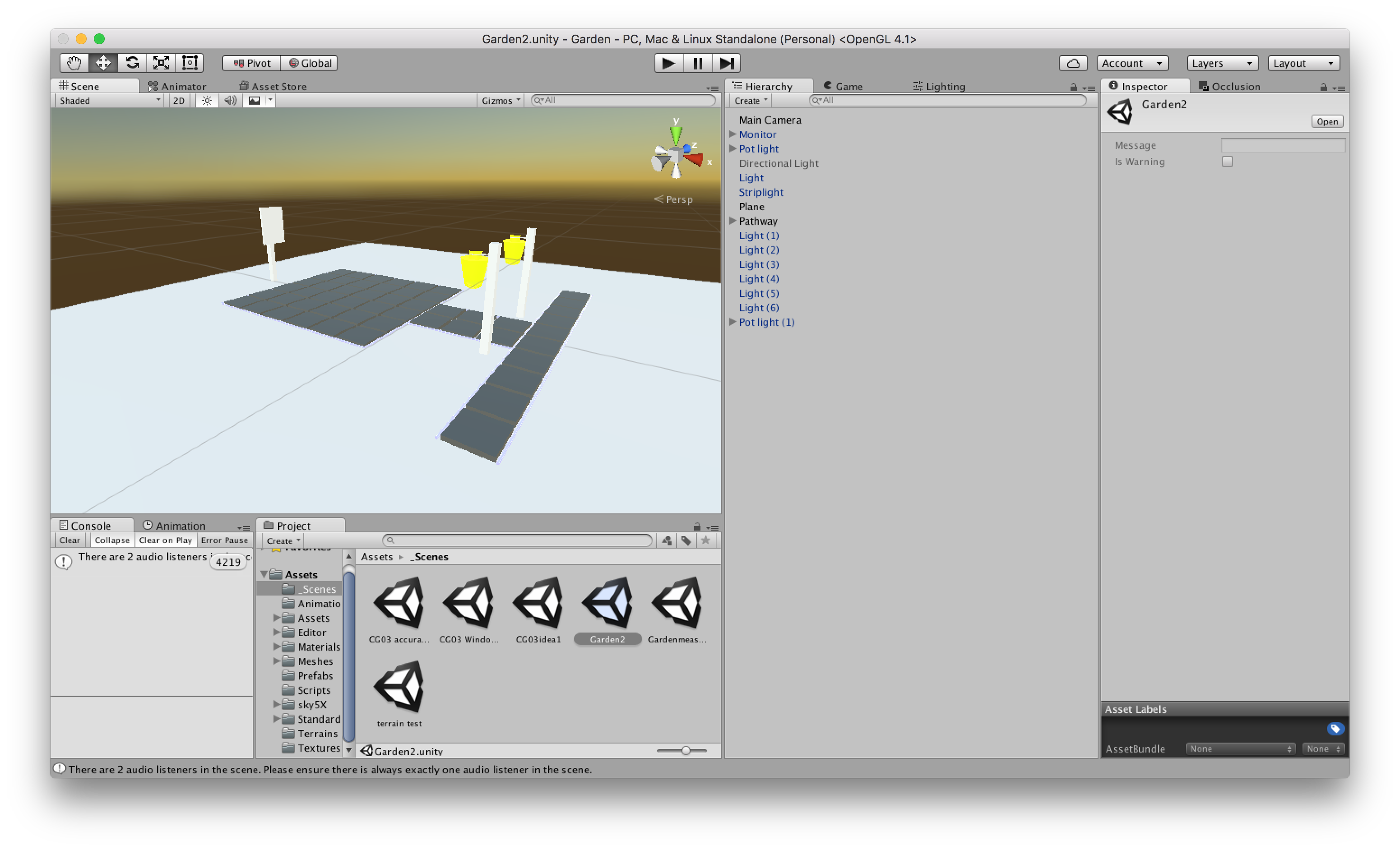Open the Shaded draw mode dropdown
Viewport: 1400px width, 850px height.
click(110, 101)
